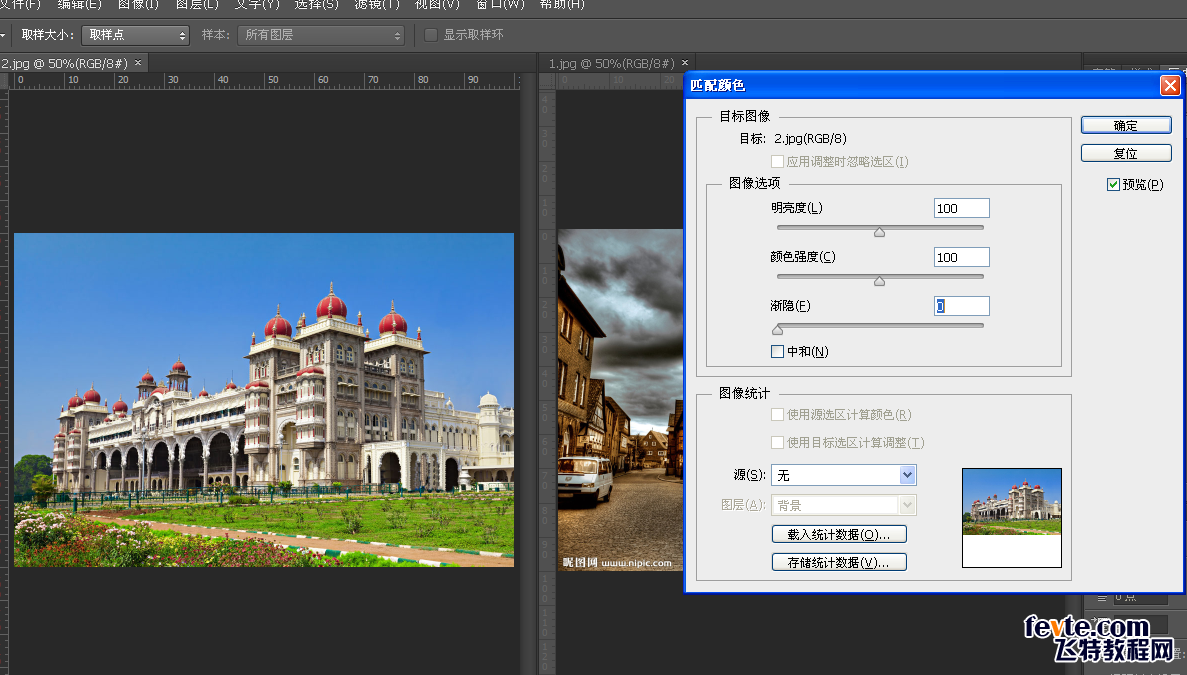
Task: Open the 编辑(E) menu
Action: [x=79, y=5]
